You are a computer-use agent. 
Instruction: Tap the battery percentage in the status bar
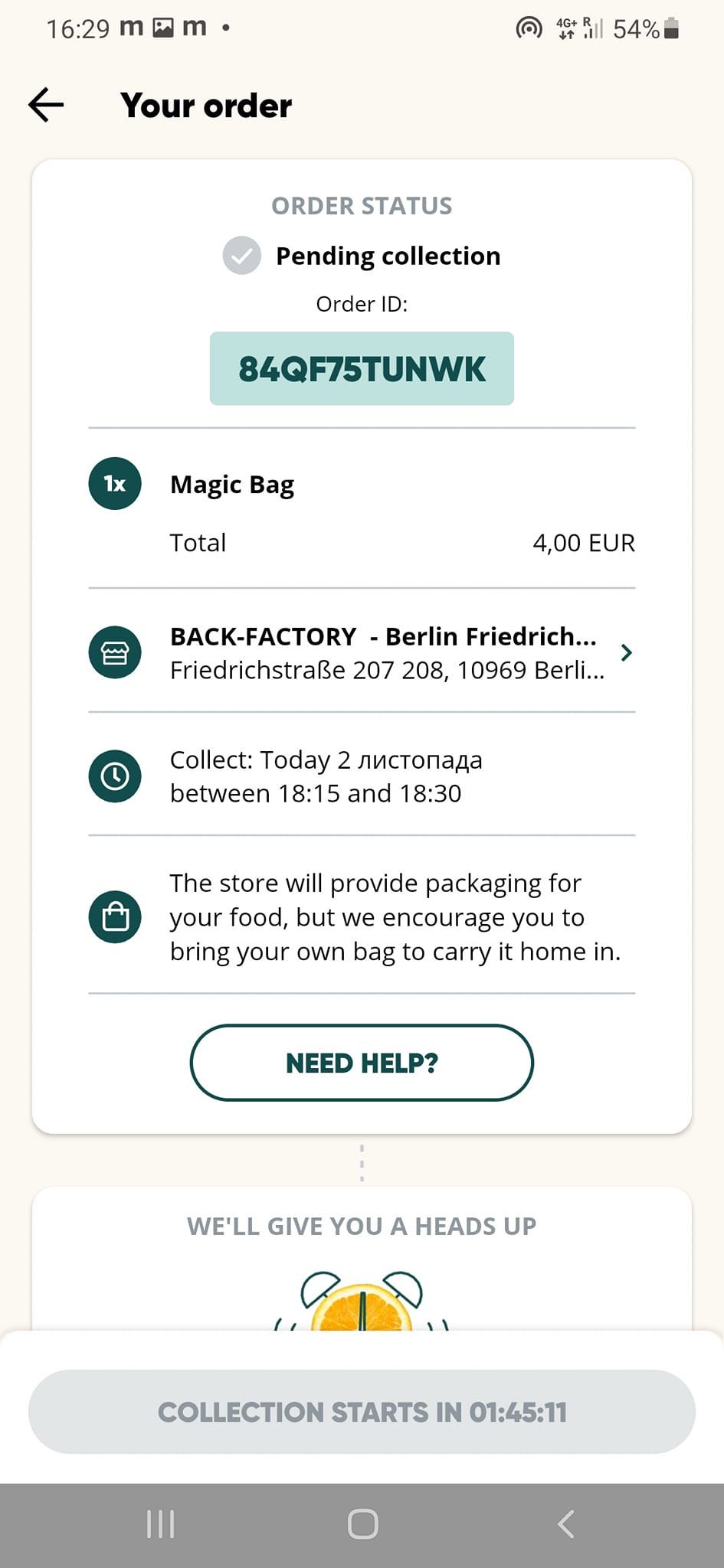(x=636, y=29)
